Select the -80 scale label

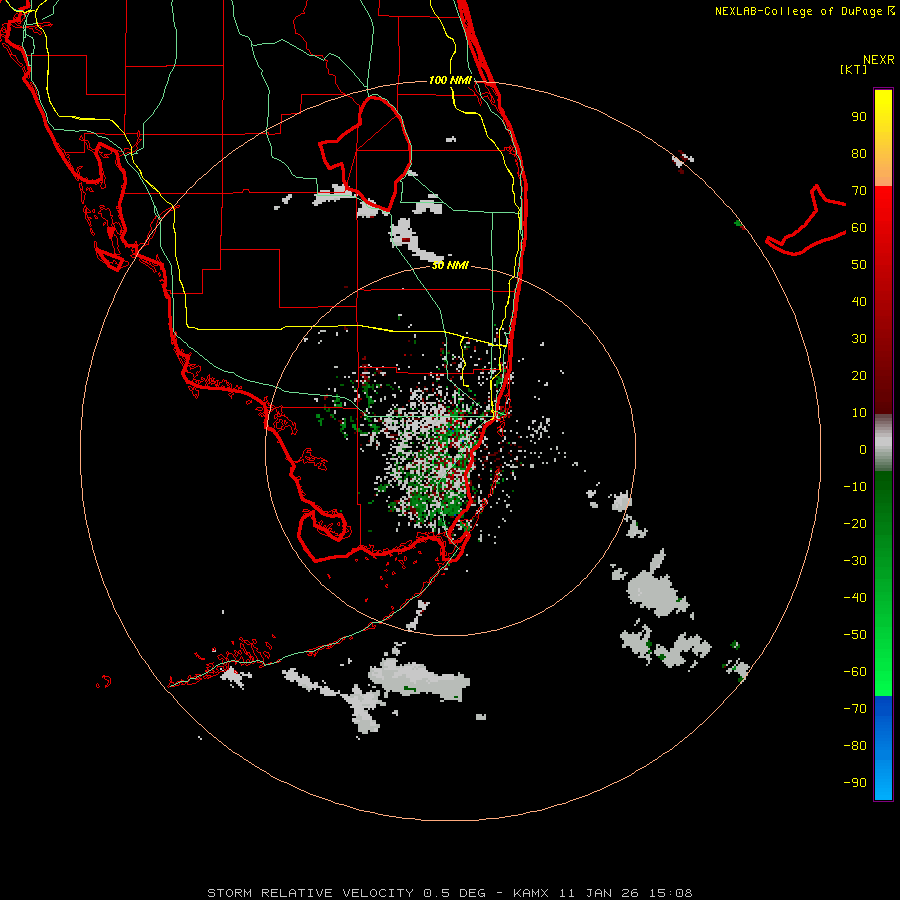(x=855, y=746)
